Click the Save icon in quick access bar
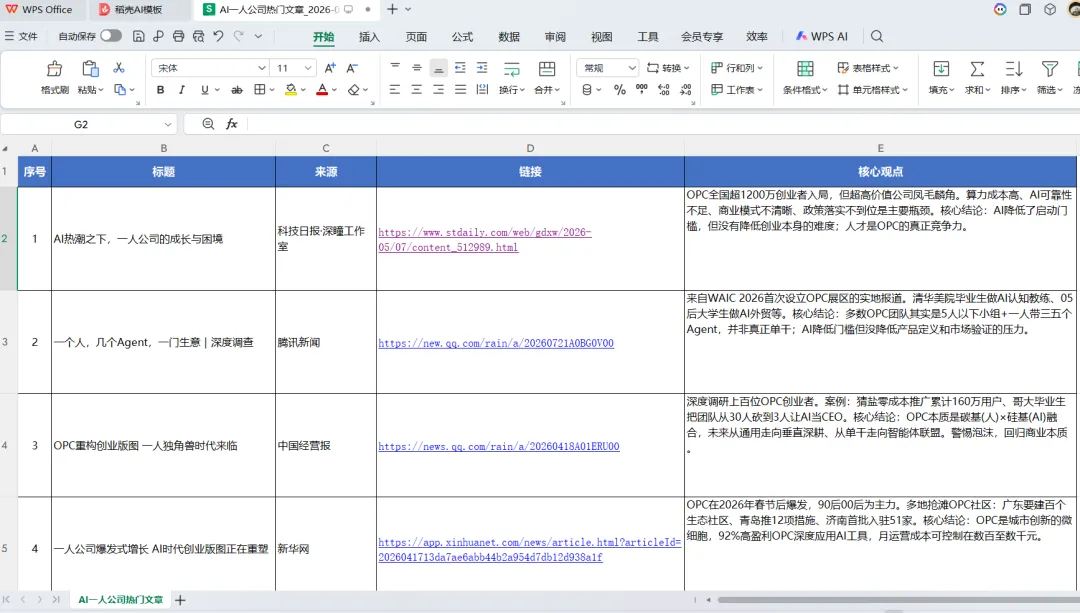 [138, 36]
